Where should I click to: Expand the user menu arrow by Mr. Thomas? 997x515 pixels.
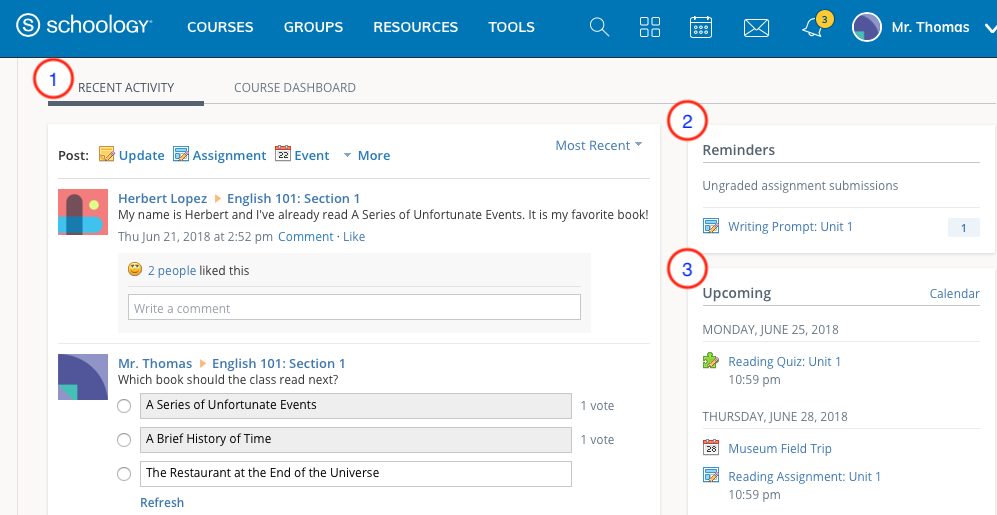point(990,27)
